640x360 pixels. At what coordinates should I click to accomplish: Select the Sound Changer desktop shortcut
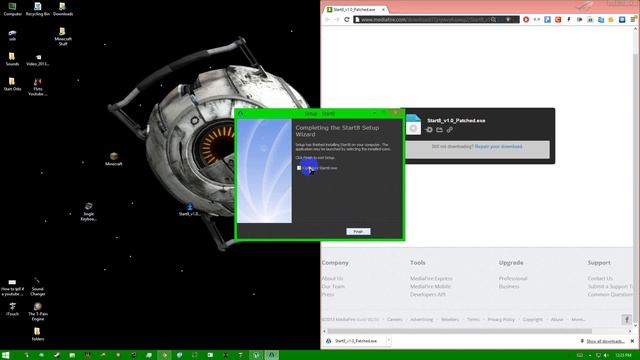pos(38,287)
